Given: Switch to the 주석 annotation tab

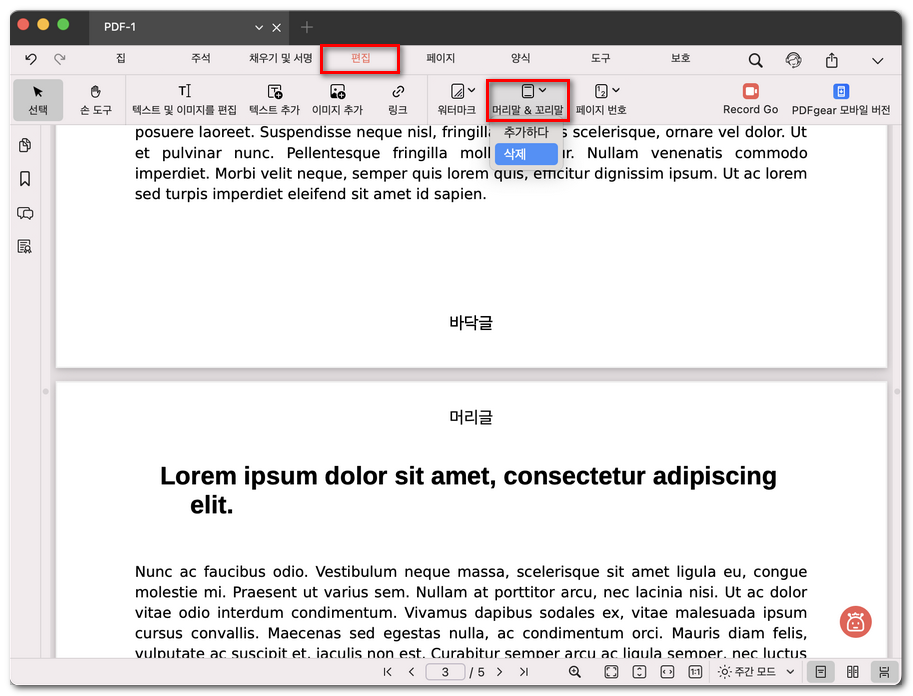Looking at the screenshot, I should [x=201, y=59].
